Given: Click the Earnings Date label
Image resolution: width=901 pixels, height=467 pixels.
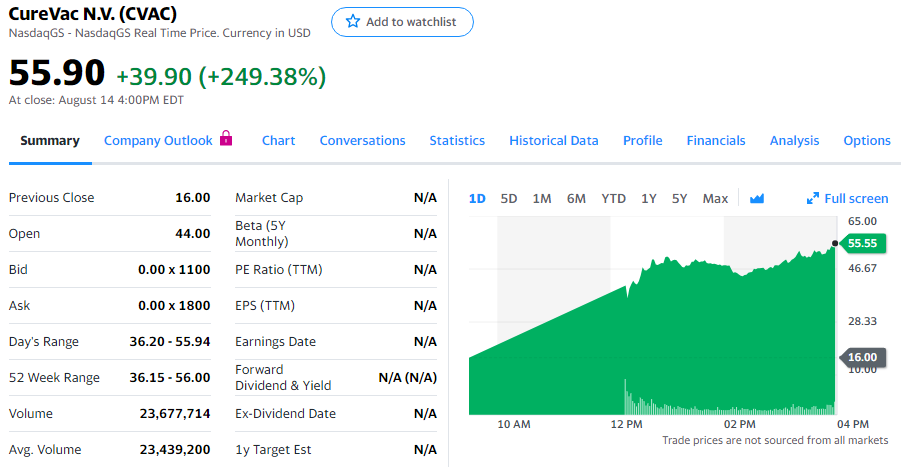Looking at the screenshot, I should coord(275,342).
